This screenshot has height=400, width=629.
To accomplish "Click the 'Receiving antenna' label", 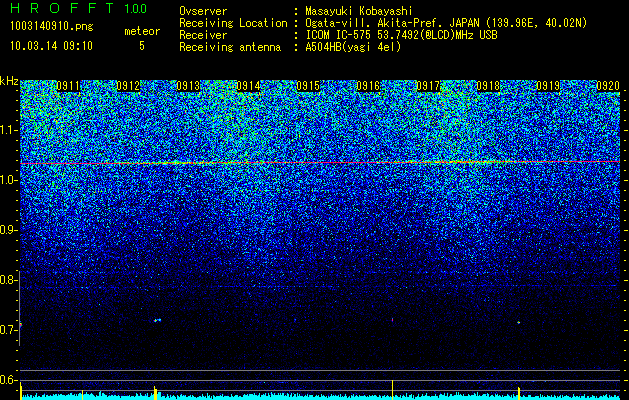I will click(x=230, y=47).
